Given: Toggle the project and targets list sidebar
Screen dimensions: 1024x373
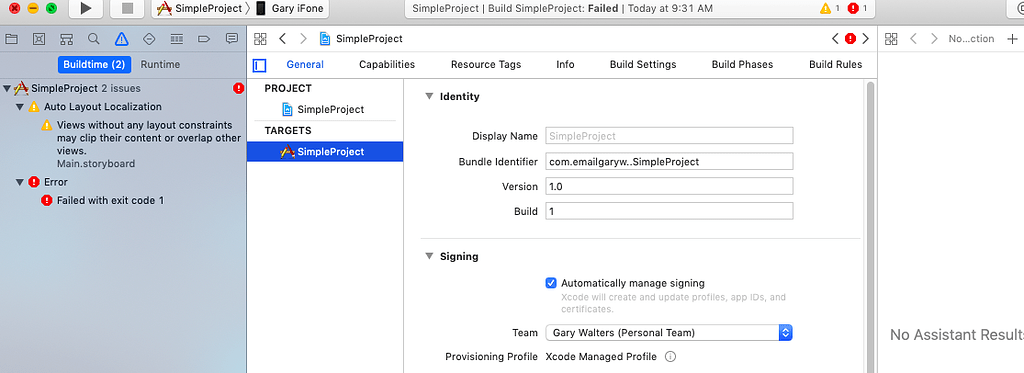Looking at the screenshot, I should pos(259,65).
